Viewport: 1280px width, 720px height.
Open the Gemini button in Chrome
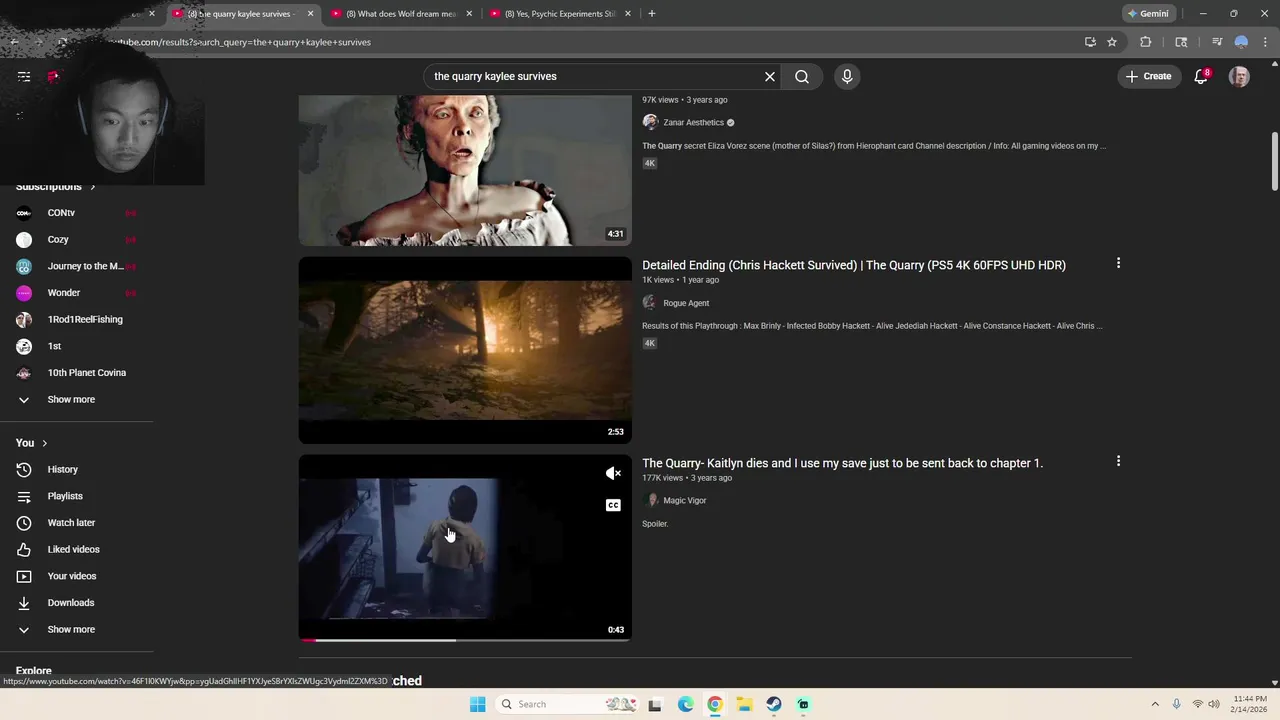(x=1148, y=14)
